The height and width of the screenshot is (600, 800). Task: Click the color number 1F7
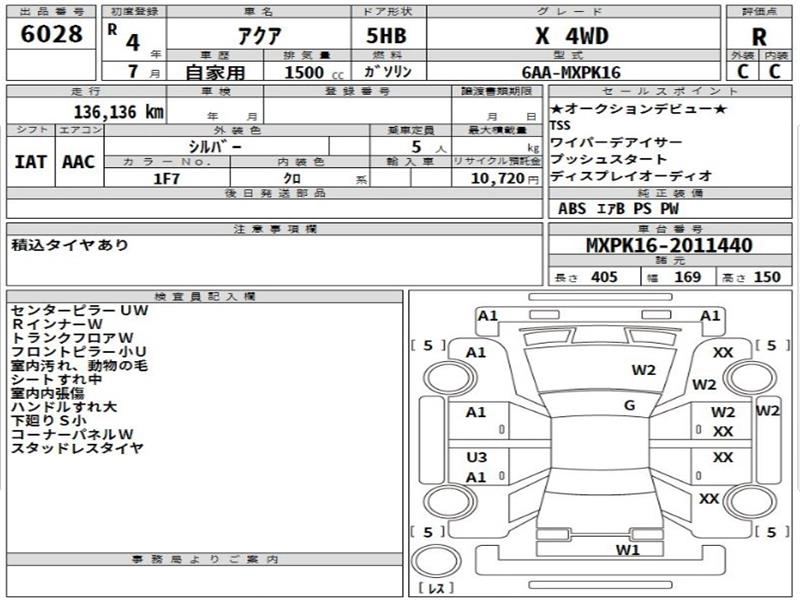[167, 179]
